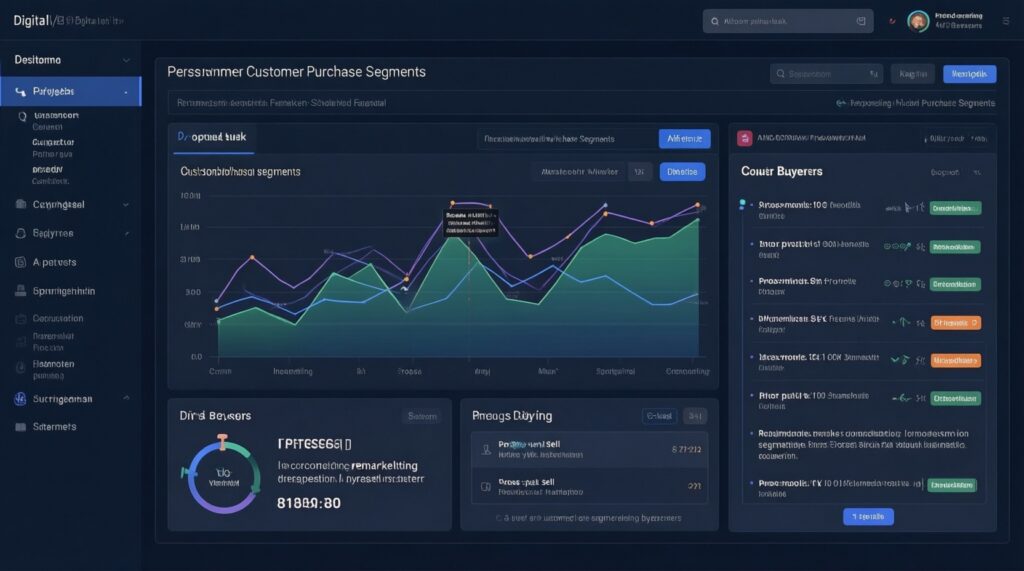Click the icon next to "Sdarmets" in sidebar
Viewport: 1024px width, 571px height.
pyautogui.click(x=20, y=427)
